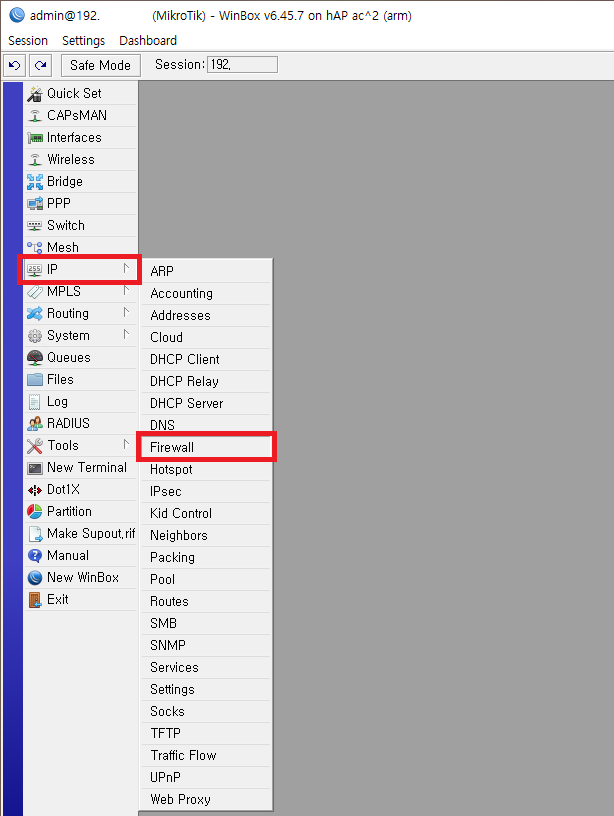Viewport: 614px width, 816px height.
Task: Click the Make Supout.rif file icon
Action: coord(35,534)
